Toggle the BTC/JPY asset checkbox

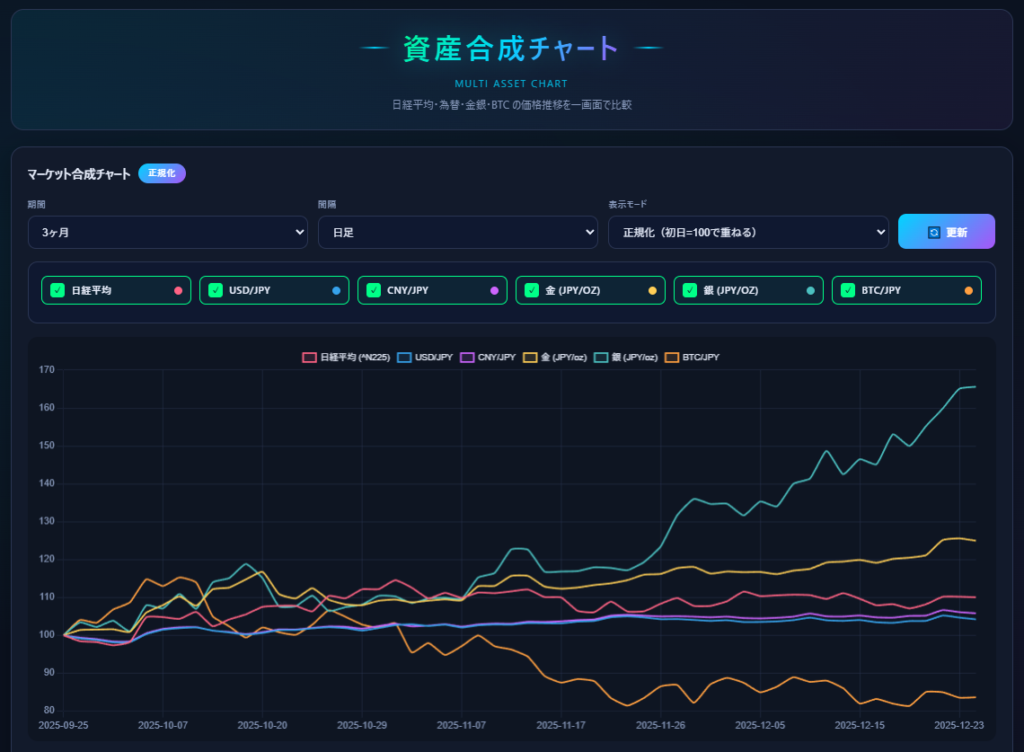848,291
